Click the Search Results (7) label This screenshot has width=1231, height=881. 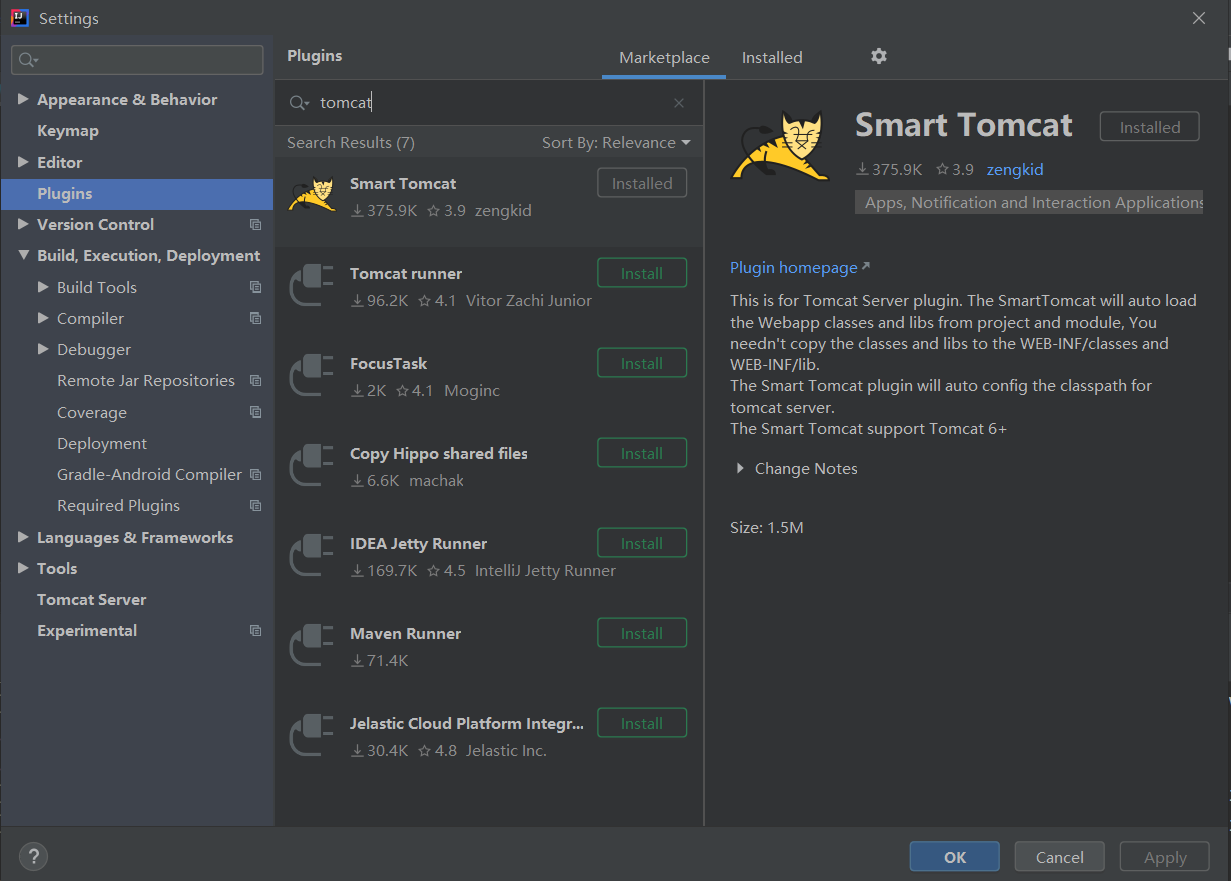351,143
